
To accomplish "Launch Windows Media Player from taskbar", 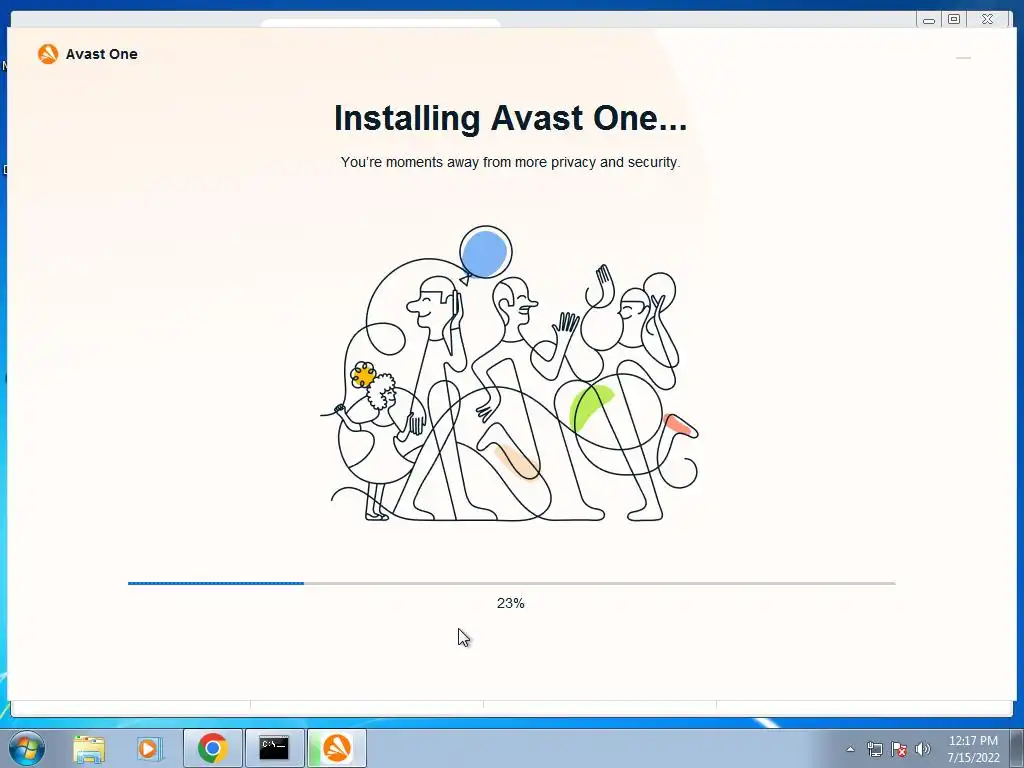I will point(150,748).
